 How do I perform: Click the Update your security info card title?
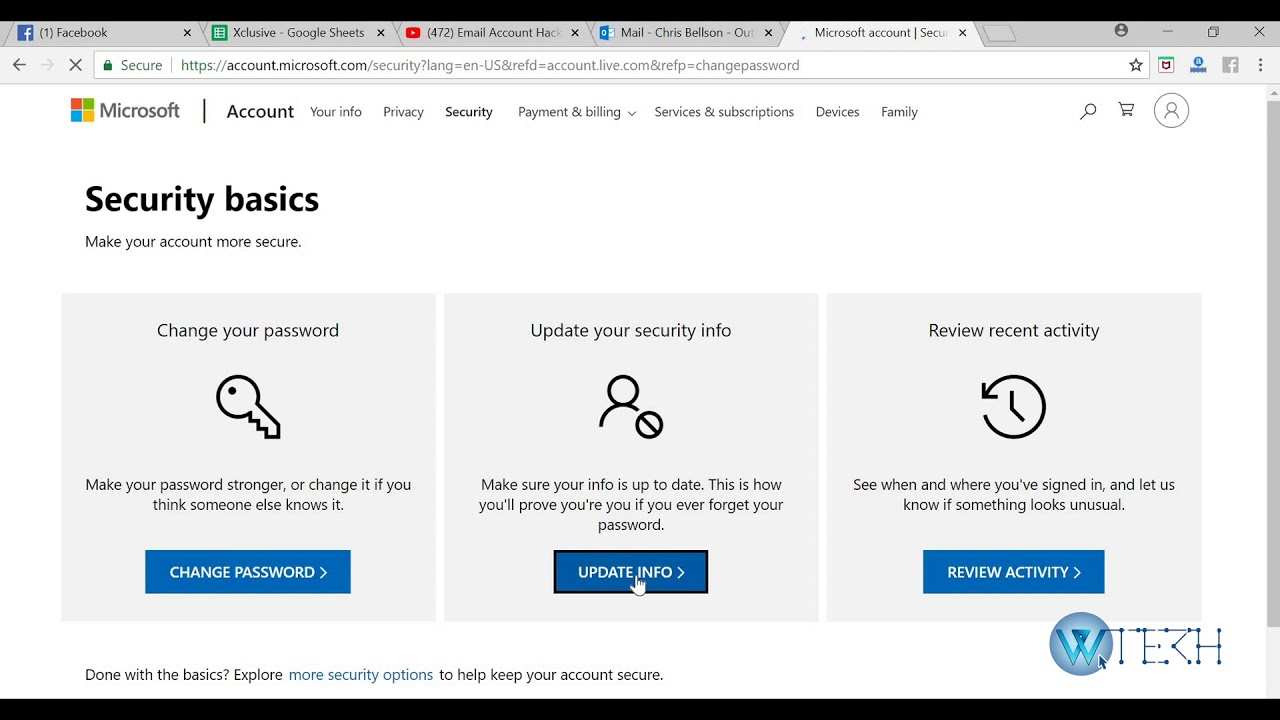(x=631, y=330)
